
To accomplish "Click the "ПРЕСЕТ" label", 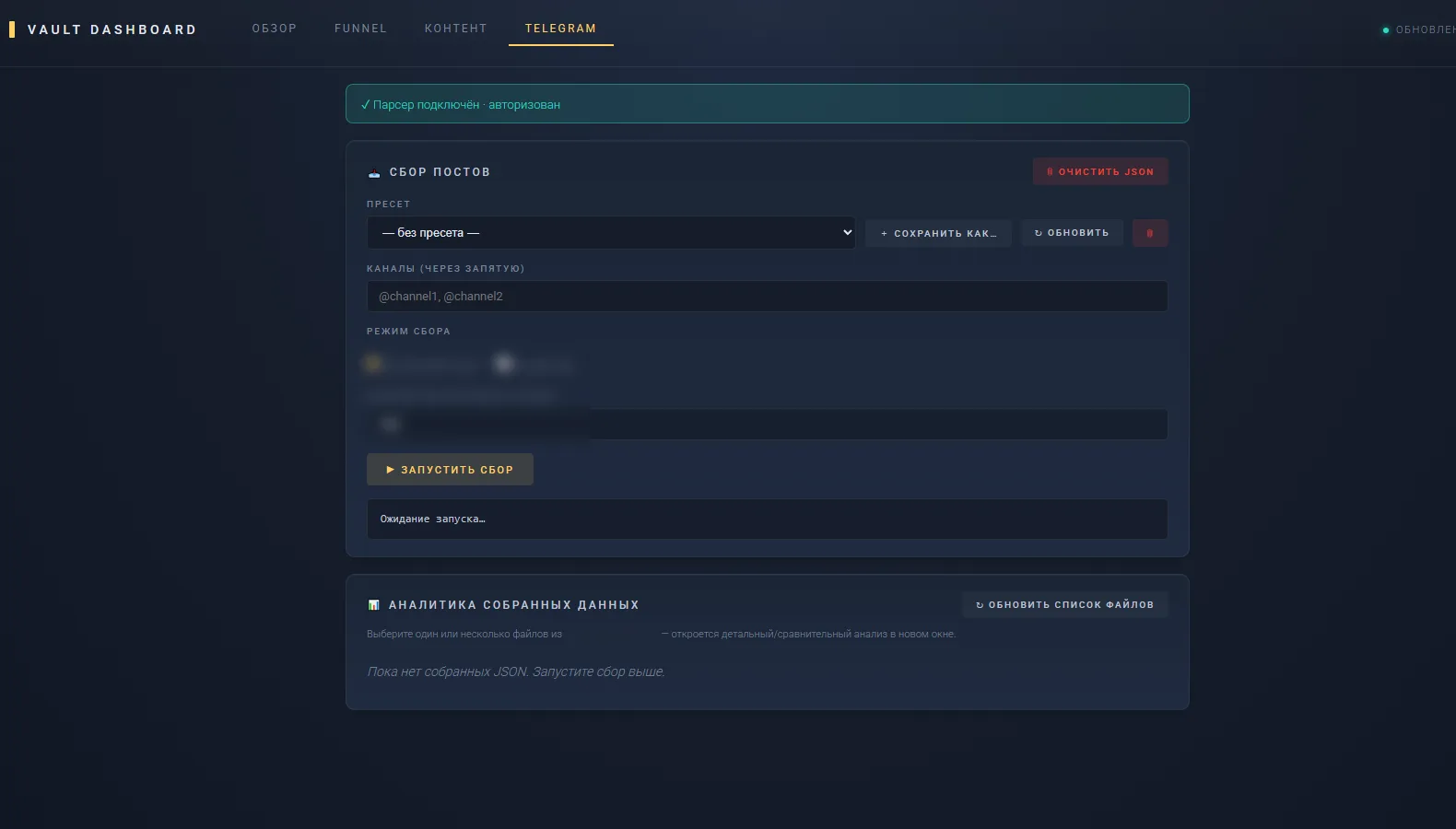I will tap(388, 204).
